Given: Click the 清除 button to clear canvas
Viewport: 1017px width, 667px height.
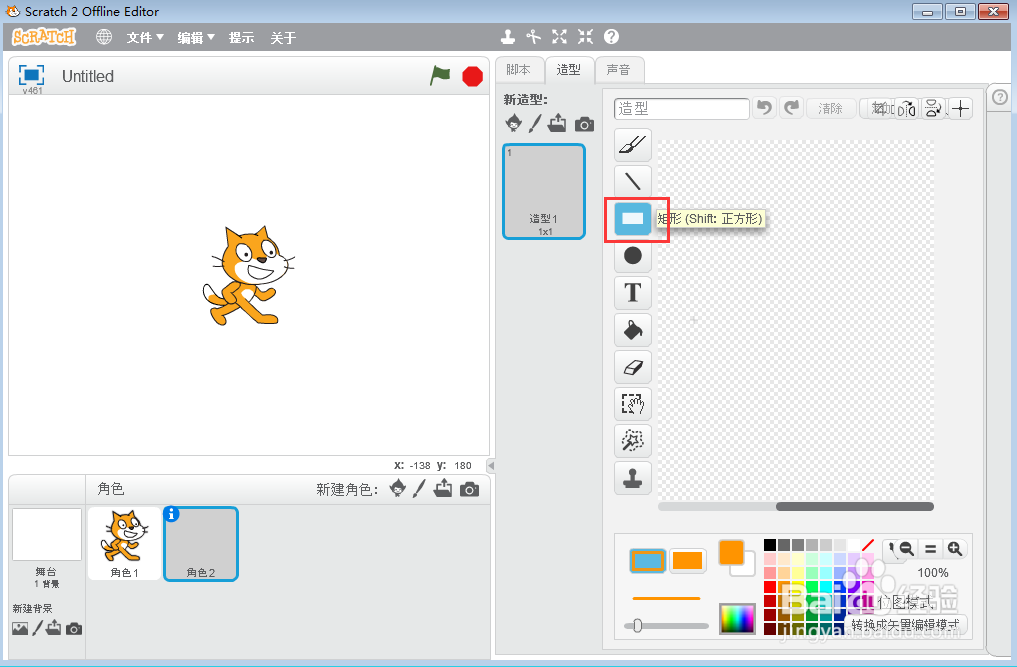Looking at the screenshot, I should click(x=830, y=108).
